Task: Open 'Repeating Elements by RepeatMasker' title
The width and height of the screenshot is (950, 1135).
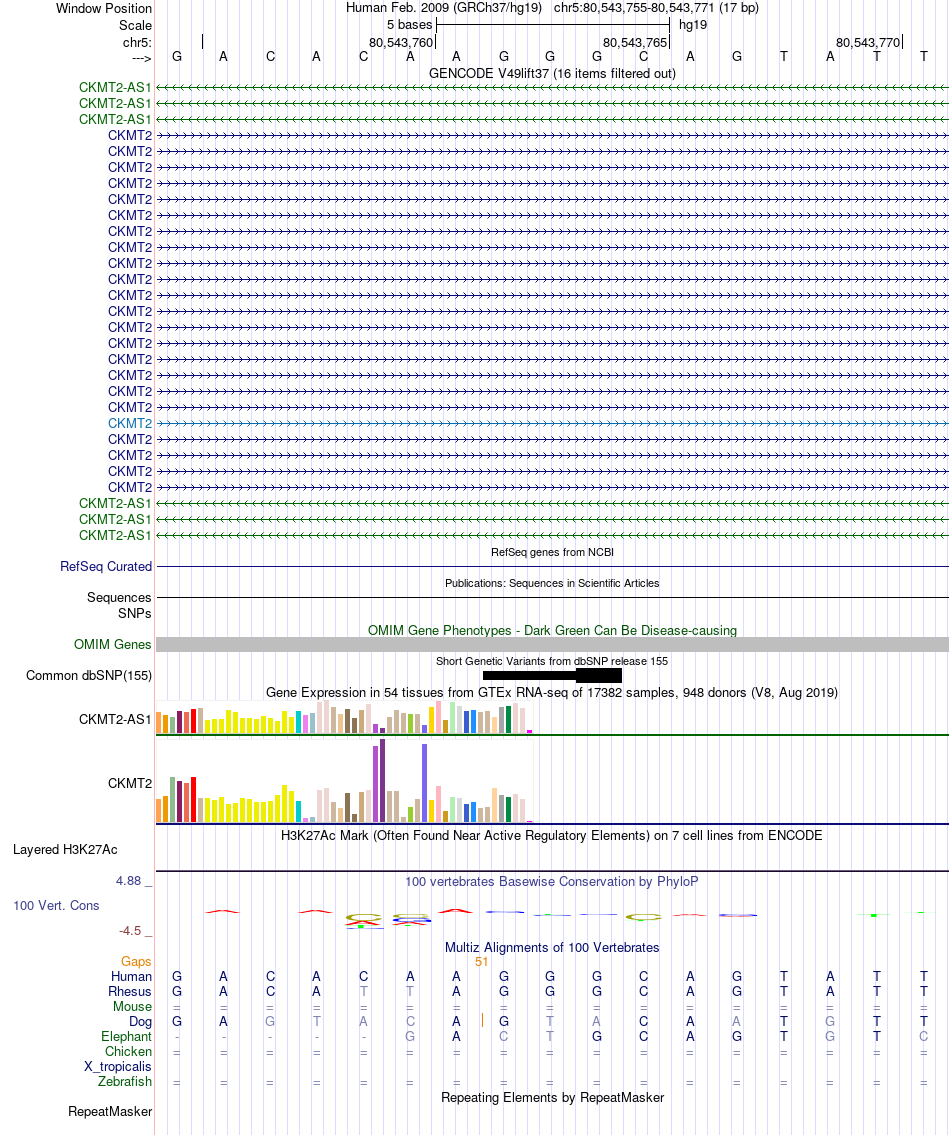Action: coord(552,1097)
